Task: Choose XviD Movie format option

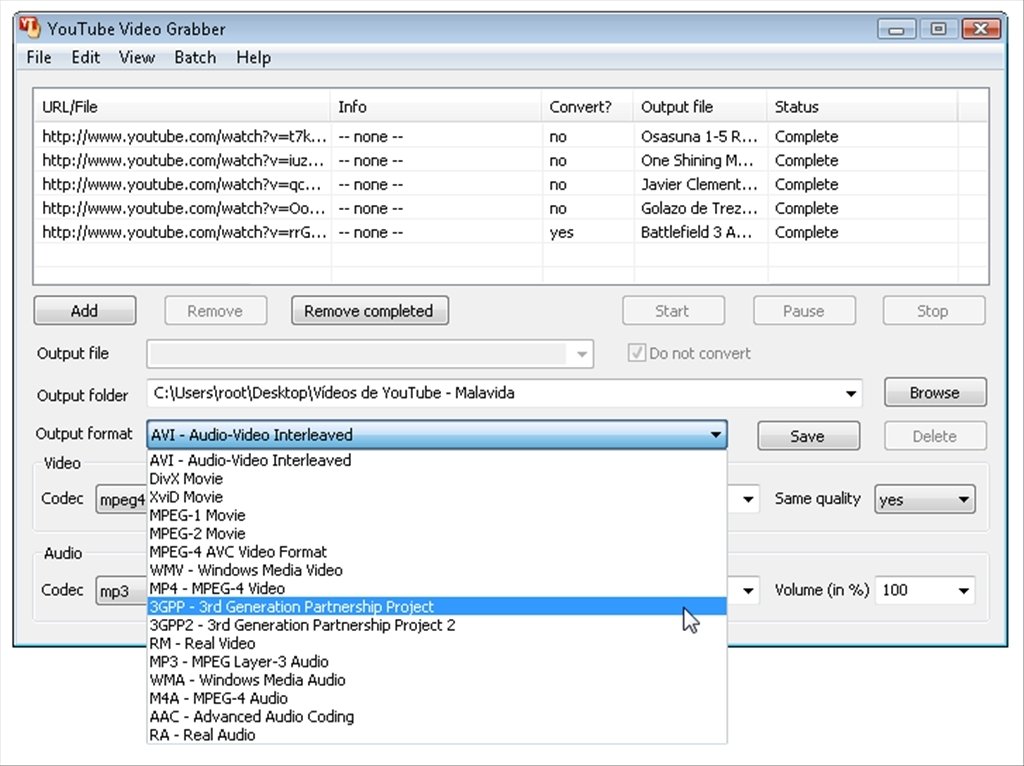Action: tap(437, 497)
